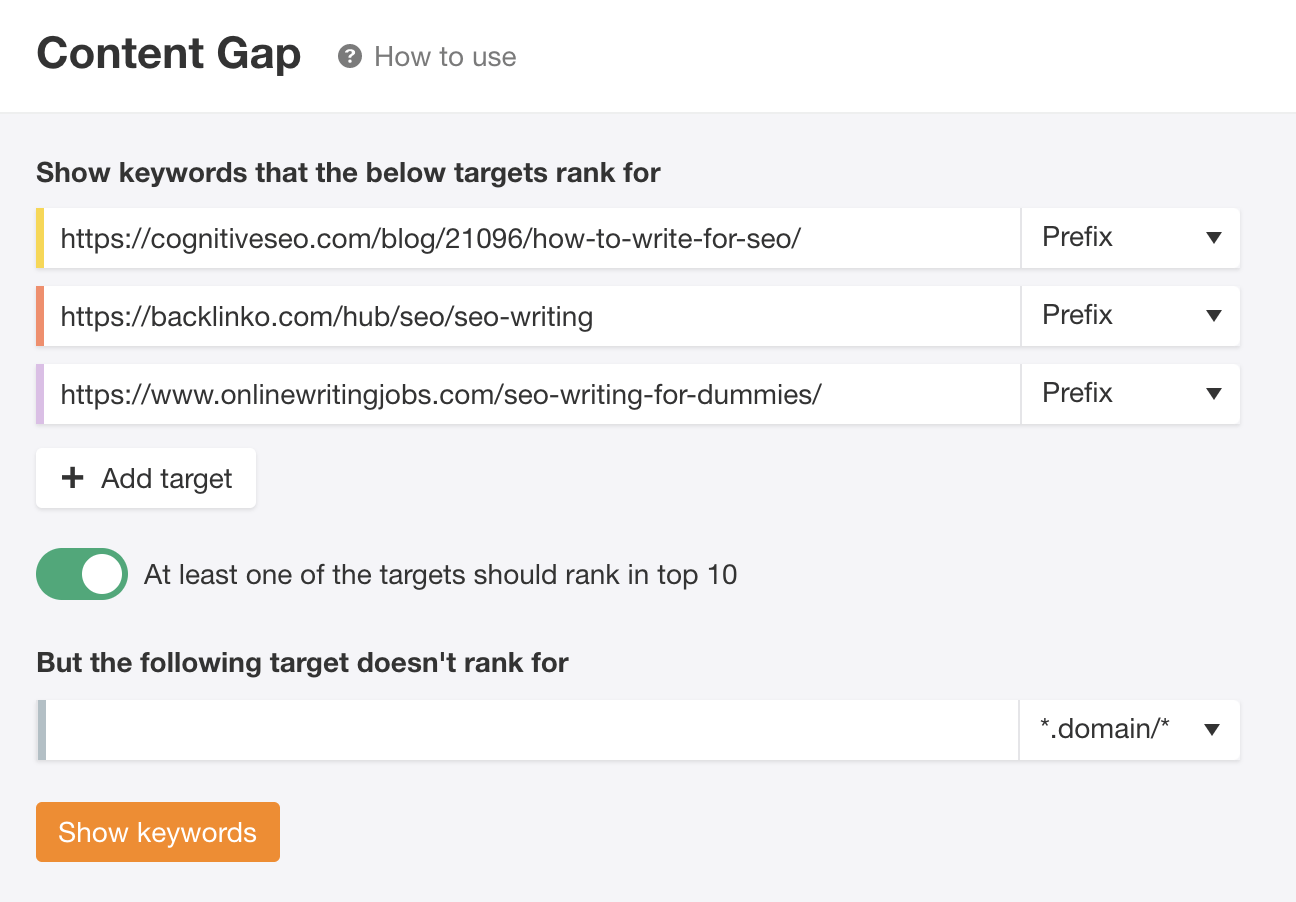Viewport: 1296px width, 902px height.
Task: Open the Prefix dropdown for the backlinko target
Action: tap(1130, 316)
